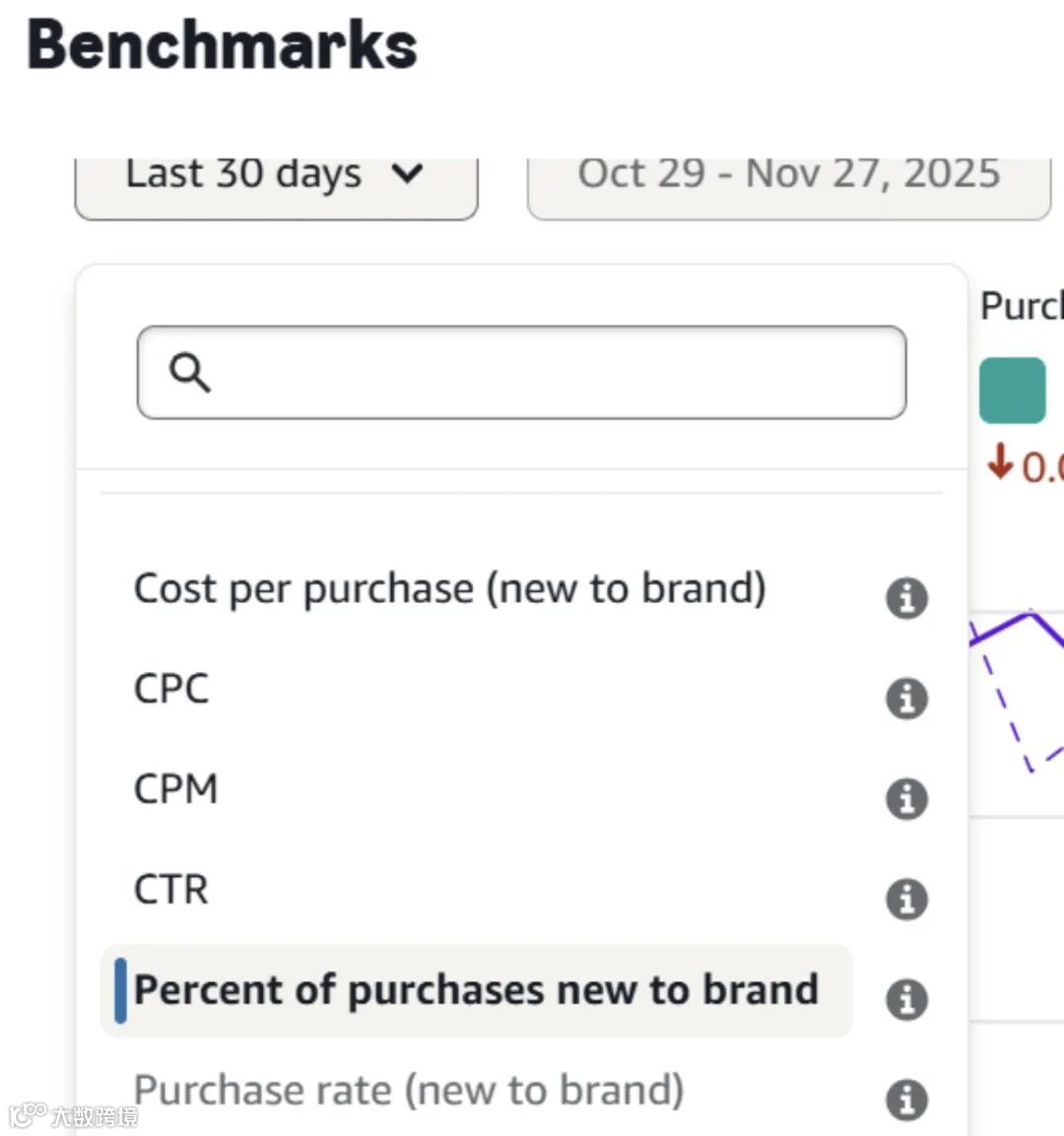Click the magnifying glass search icon
The height and width of the screenshot is (1136, 1064).
click(x=189, y=373)
